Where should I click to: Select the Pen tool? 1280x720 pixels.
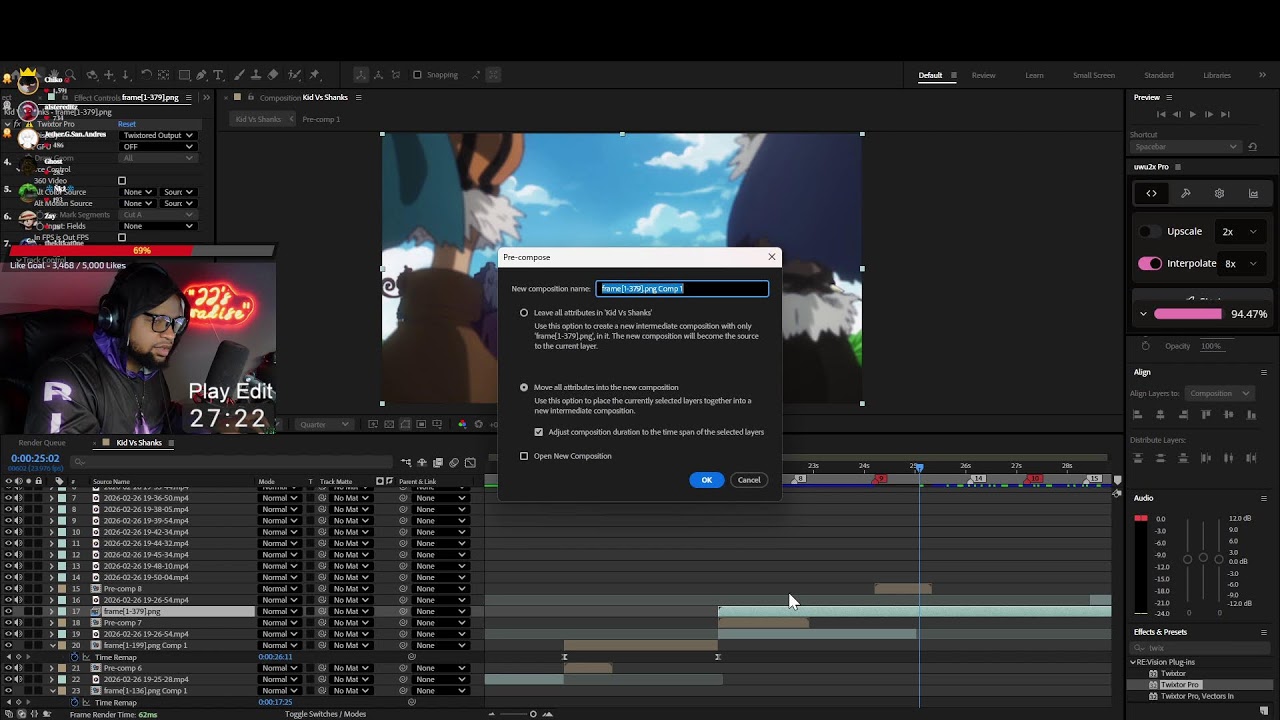[x=201, y=75]
